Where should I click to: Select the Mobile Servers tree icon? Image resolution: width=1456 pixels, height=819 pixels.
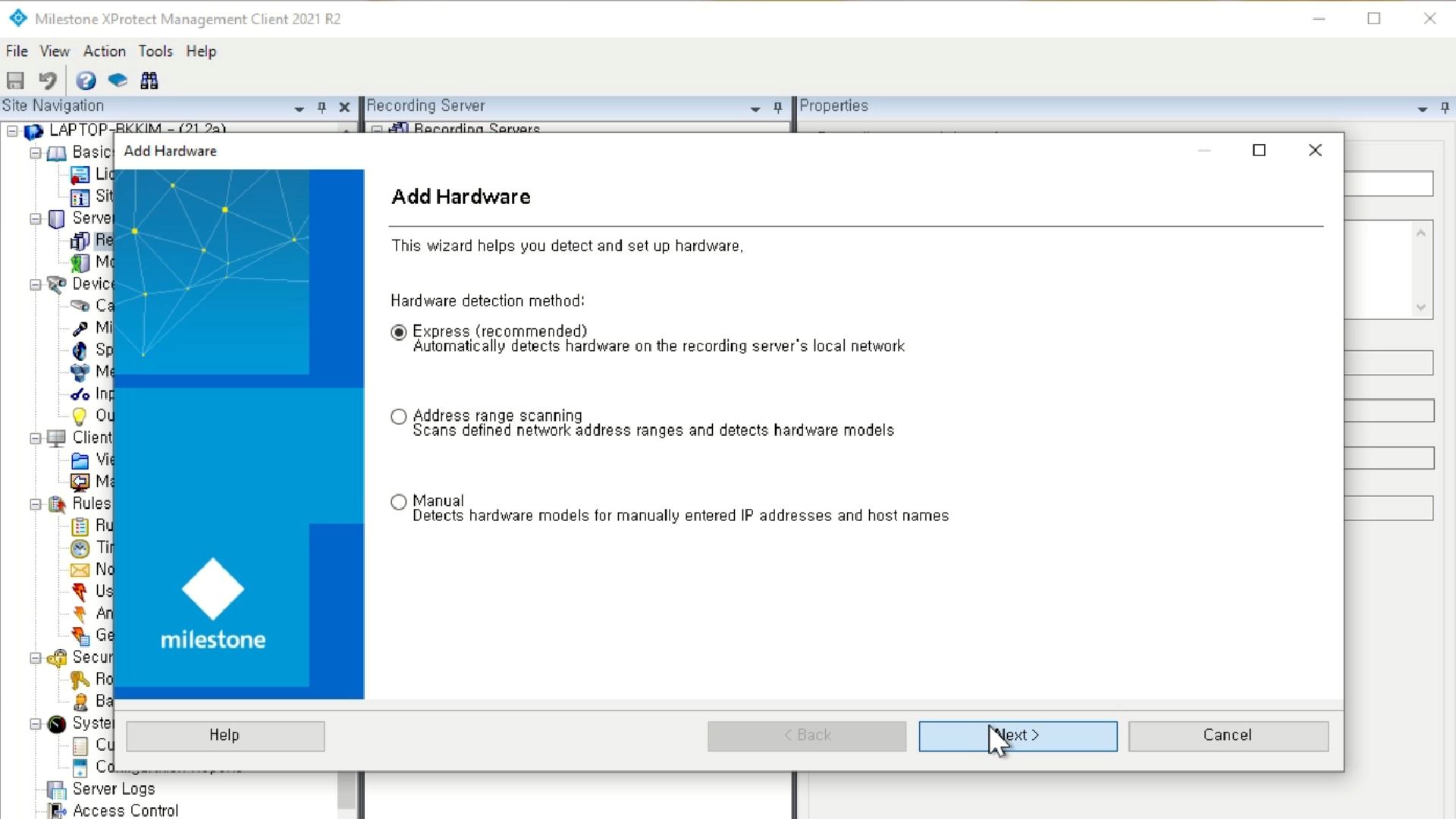tap(80, 263)
